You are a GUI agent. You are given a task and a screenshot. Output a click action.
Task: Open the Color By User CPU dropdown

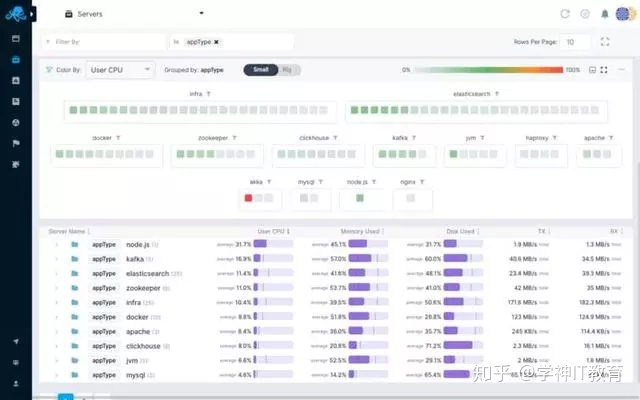tap(120, 70)
